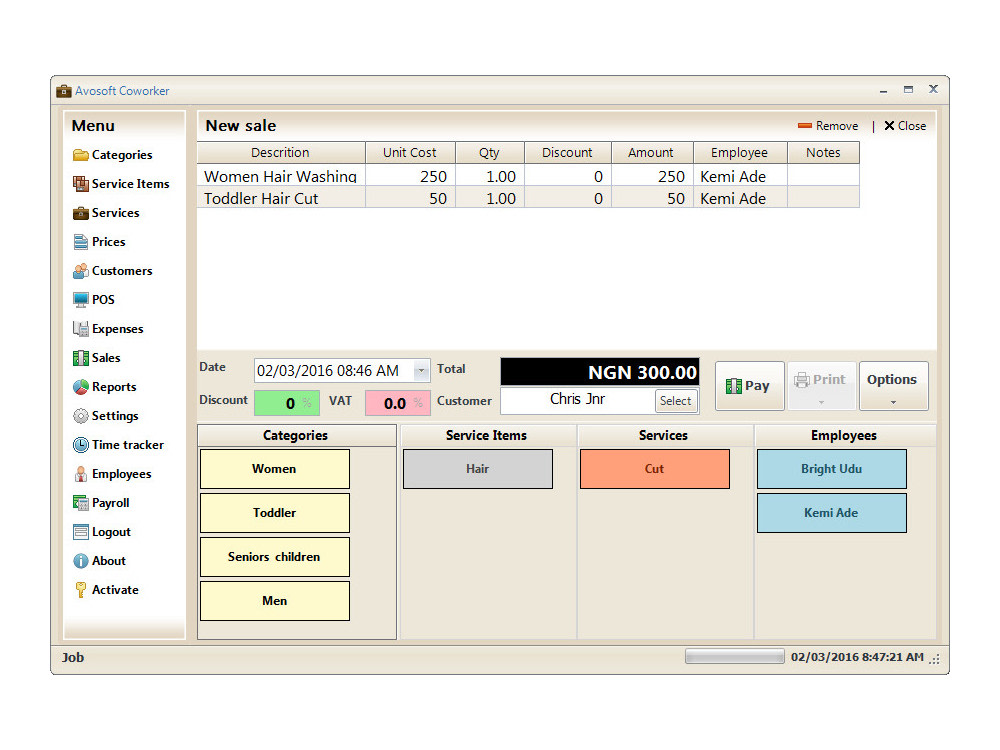Choose the Toddler category button

click(275, 513)
